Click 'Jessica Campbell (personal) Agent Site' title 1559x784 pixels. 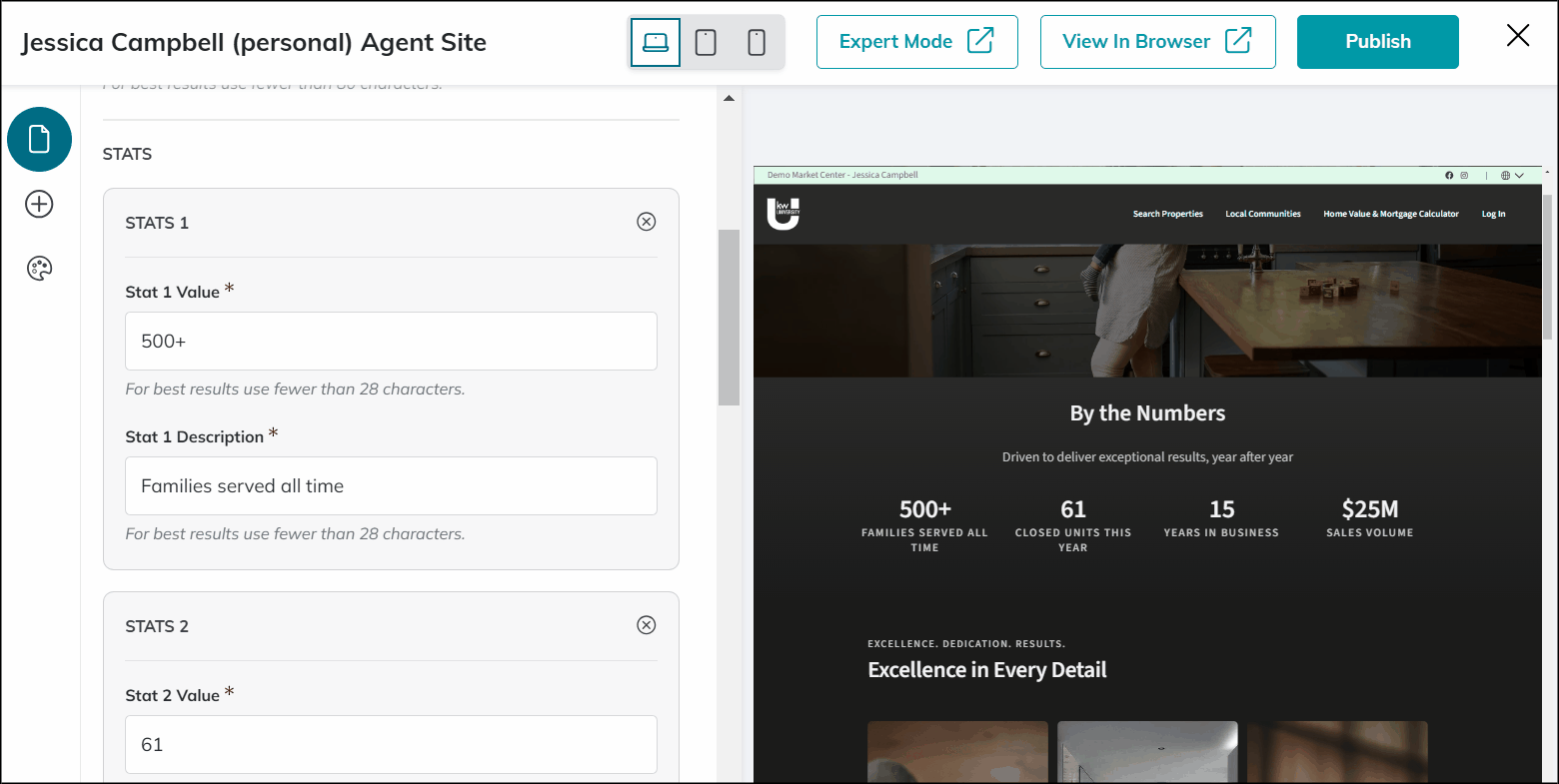coord(254,43)
